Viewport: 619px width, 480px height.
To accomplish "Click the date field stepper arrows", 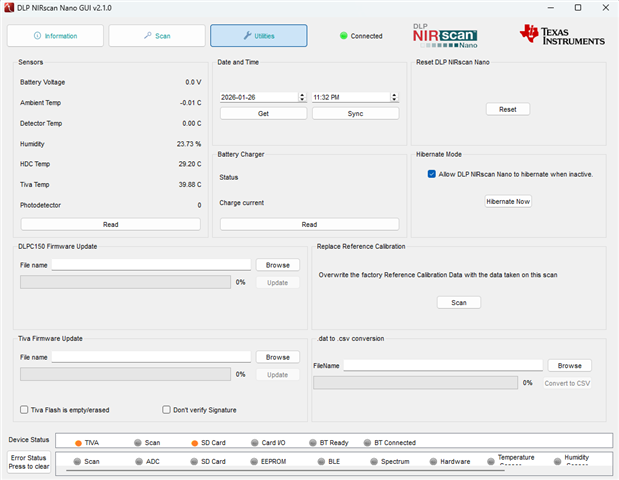I will [302, 97].
